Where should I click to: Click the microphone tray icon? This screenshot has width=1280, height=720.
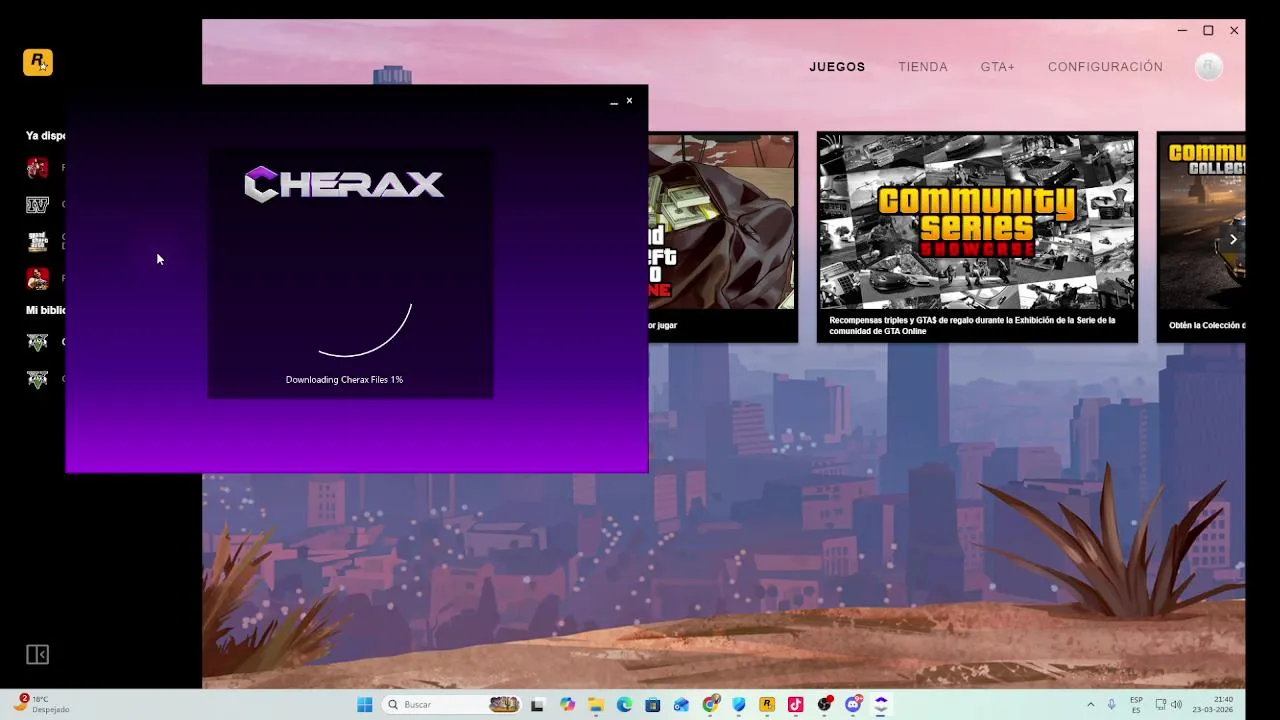point(1111,705)
